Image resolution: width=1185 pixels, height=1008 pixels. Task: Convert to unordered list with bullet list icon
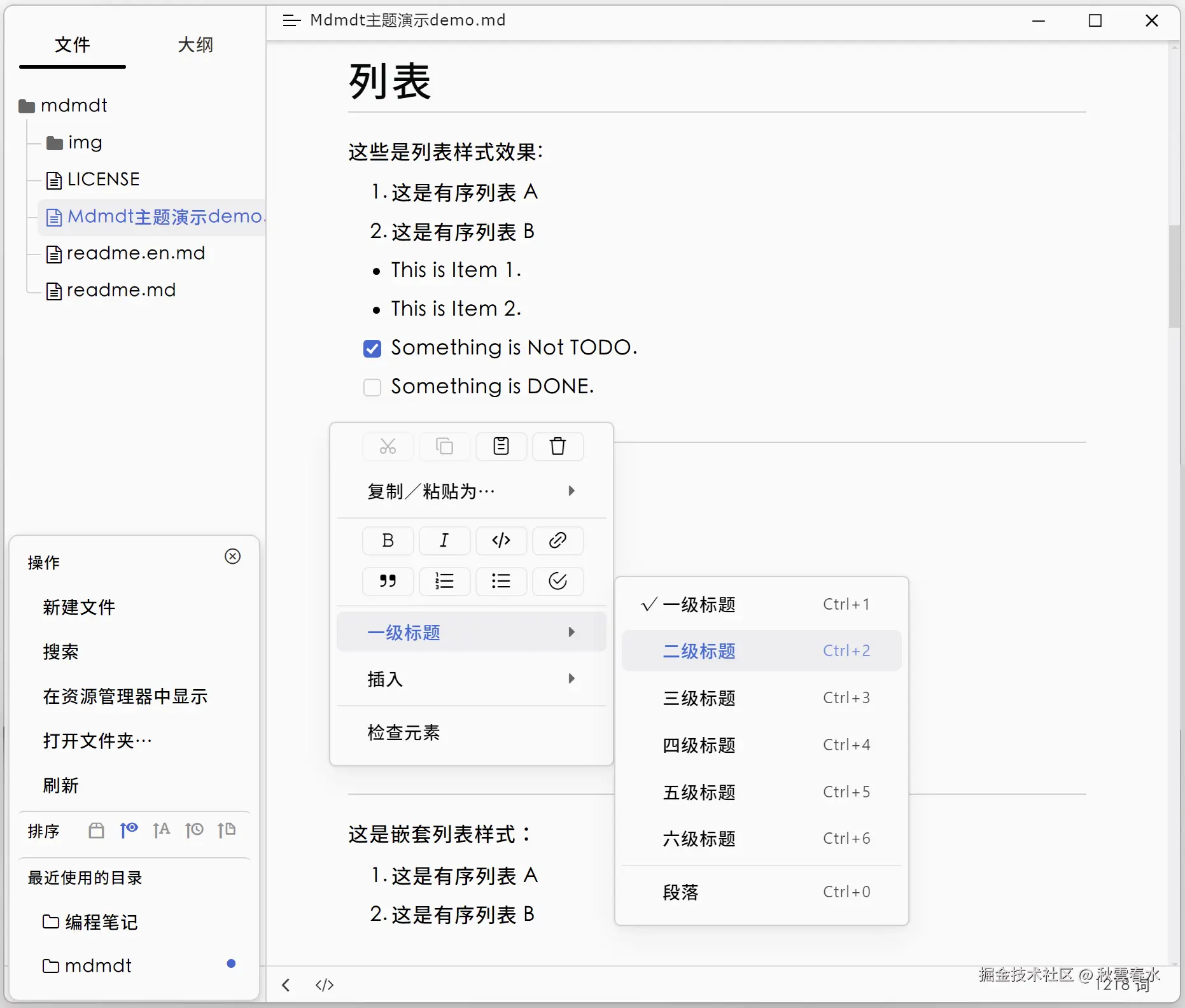[501, 581]
